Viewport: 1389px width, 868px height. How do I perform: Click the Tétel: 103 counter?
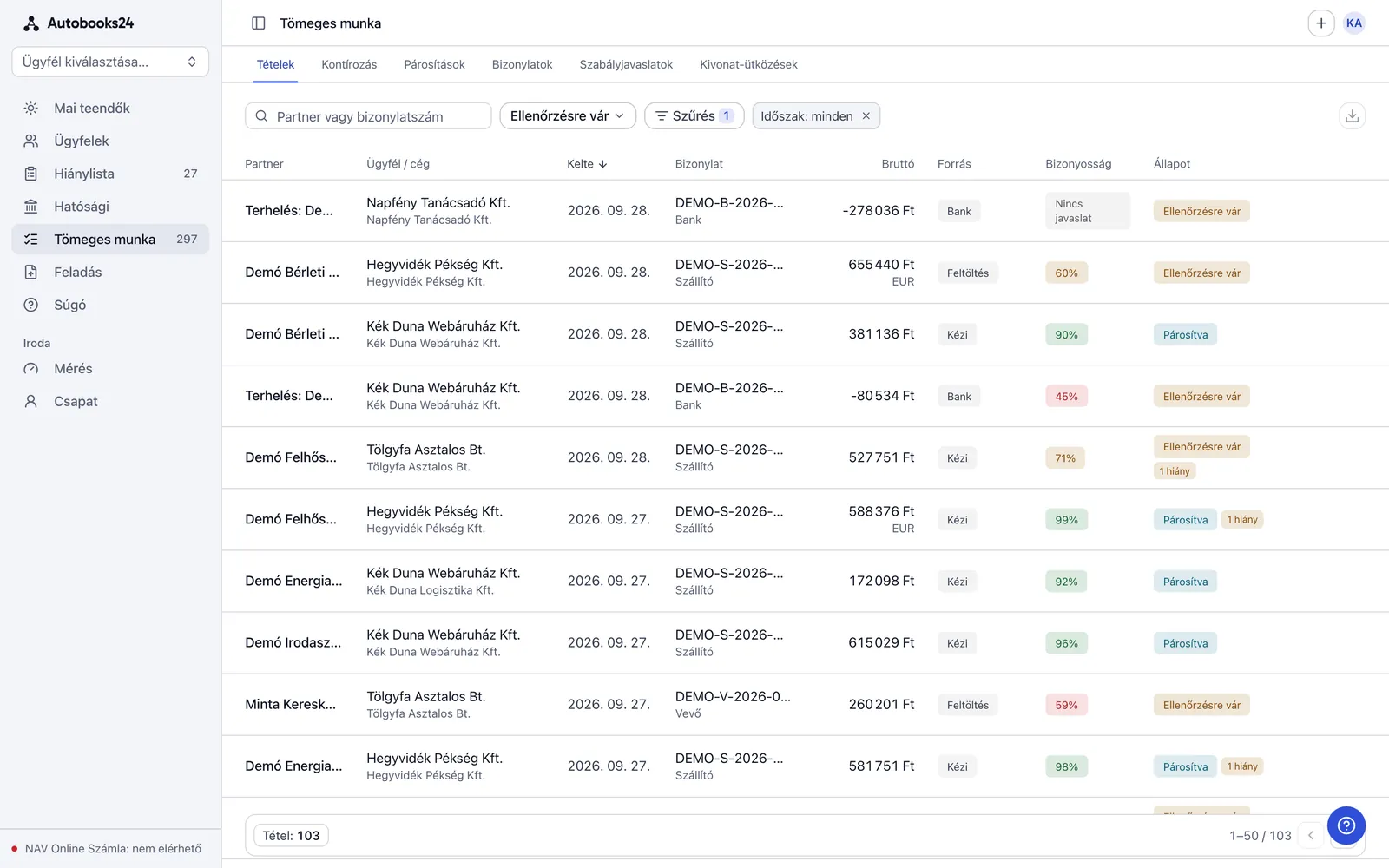click(x=291, y=835)
